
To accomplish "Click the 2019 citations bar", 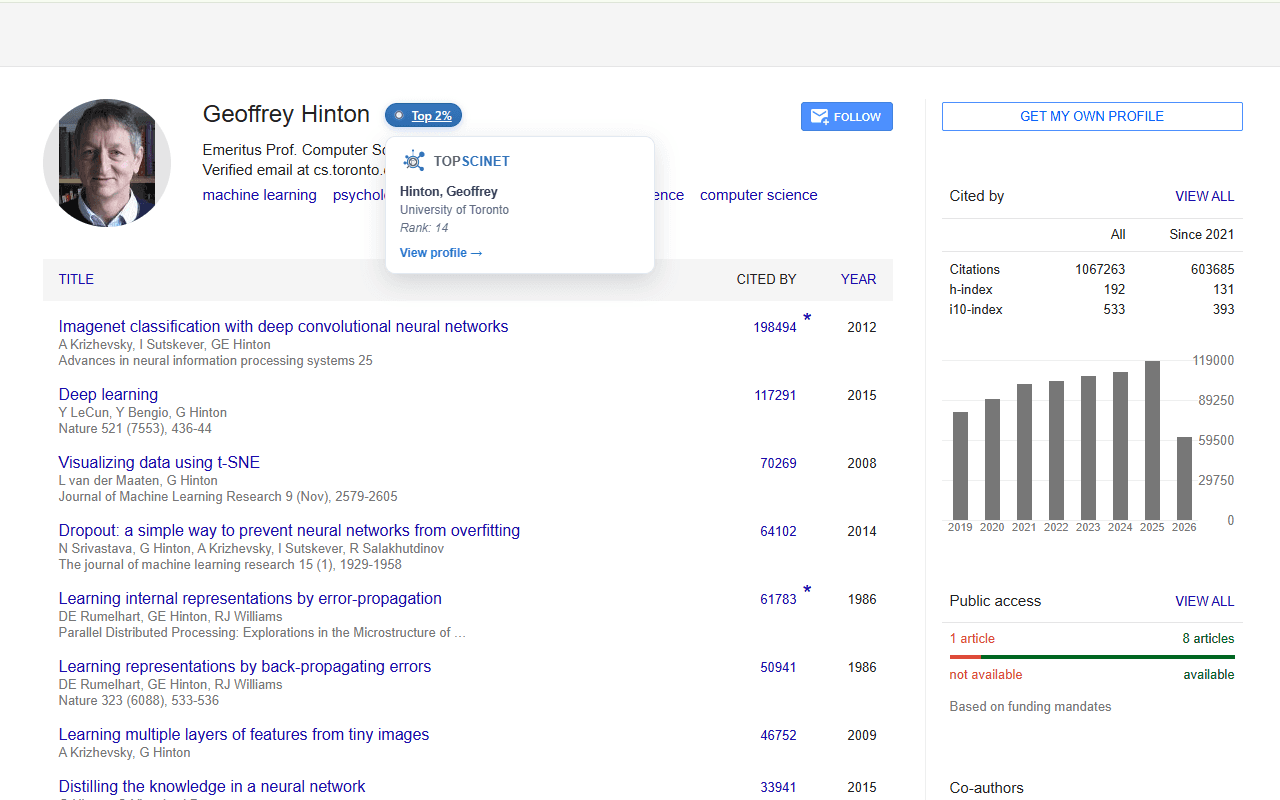I will [960, 466].
